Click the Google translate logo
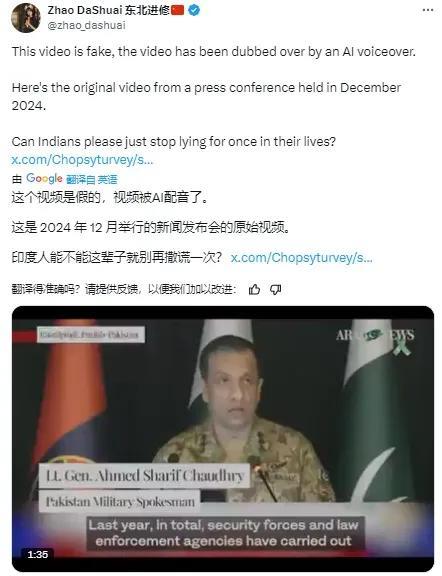 point(44,179)
